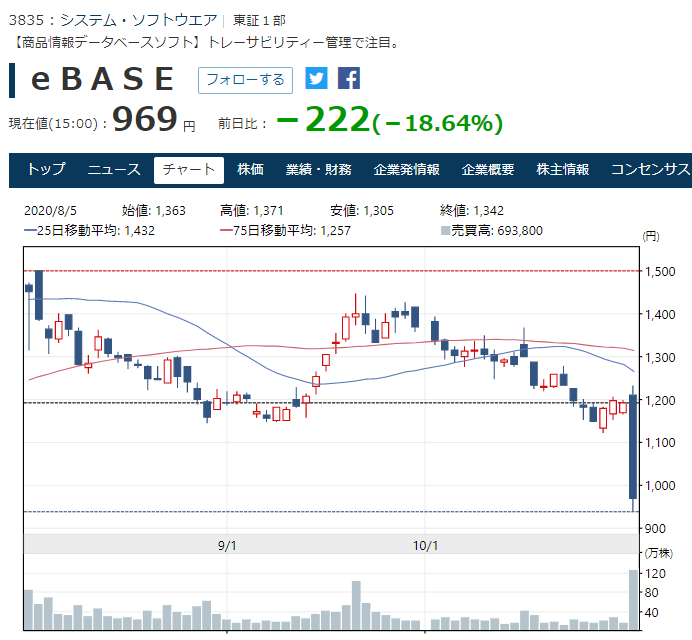
Task: Share on Twitter via bird icon
Action: pyautogui.click(x=316, y=79)
